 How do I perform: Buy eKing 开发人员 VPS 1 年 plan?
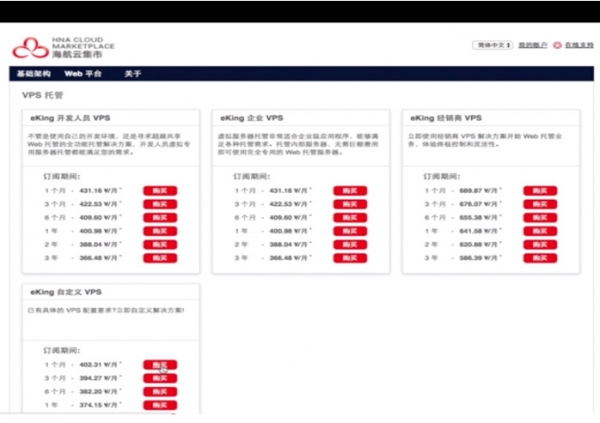(x=160, y=231)
